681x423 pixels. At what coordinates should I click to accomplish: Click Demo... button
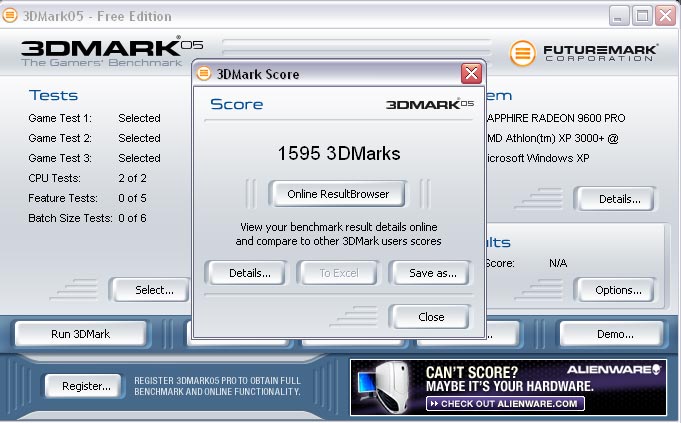(614, 334)
